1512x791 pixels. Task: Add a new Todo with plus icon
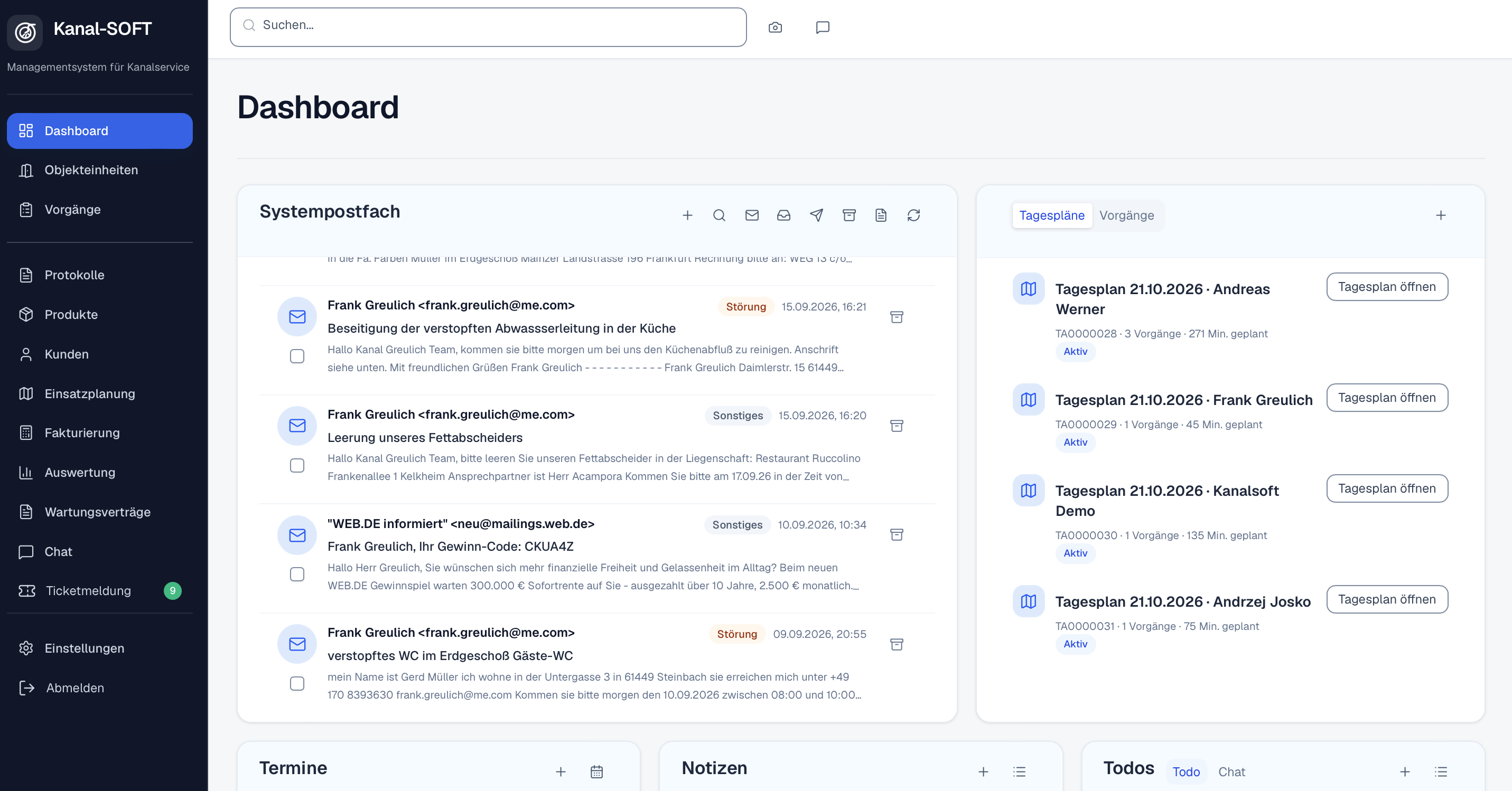[x=1405, y=771]
